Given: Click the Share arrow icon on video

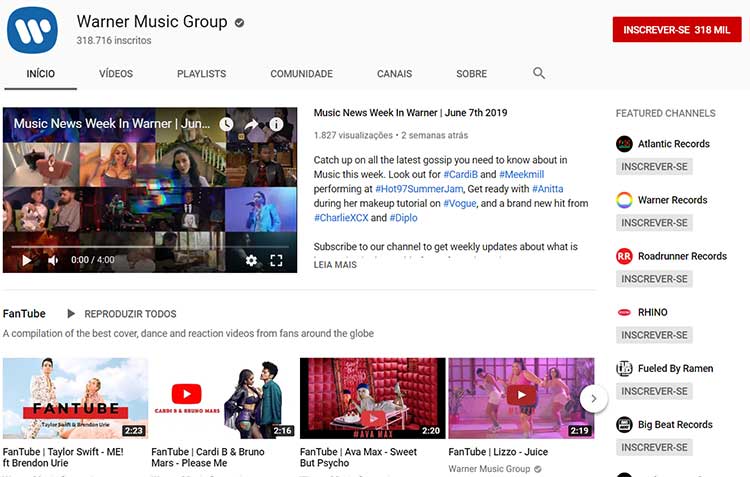Looking at the screenshot, I should click(x=252, y=124).
